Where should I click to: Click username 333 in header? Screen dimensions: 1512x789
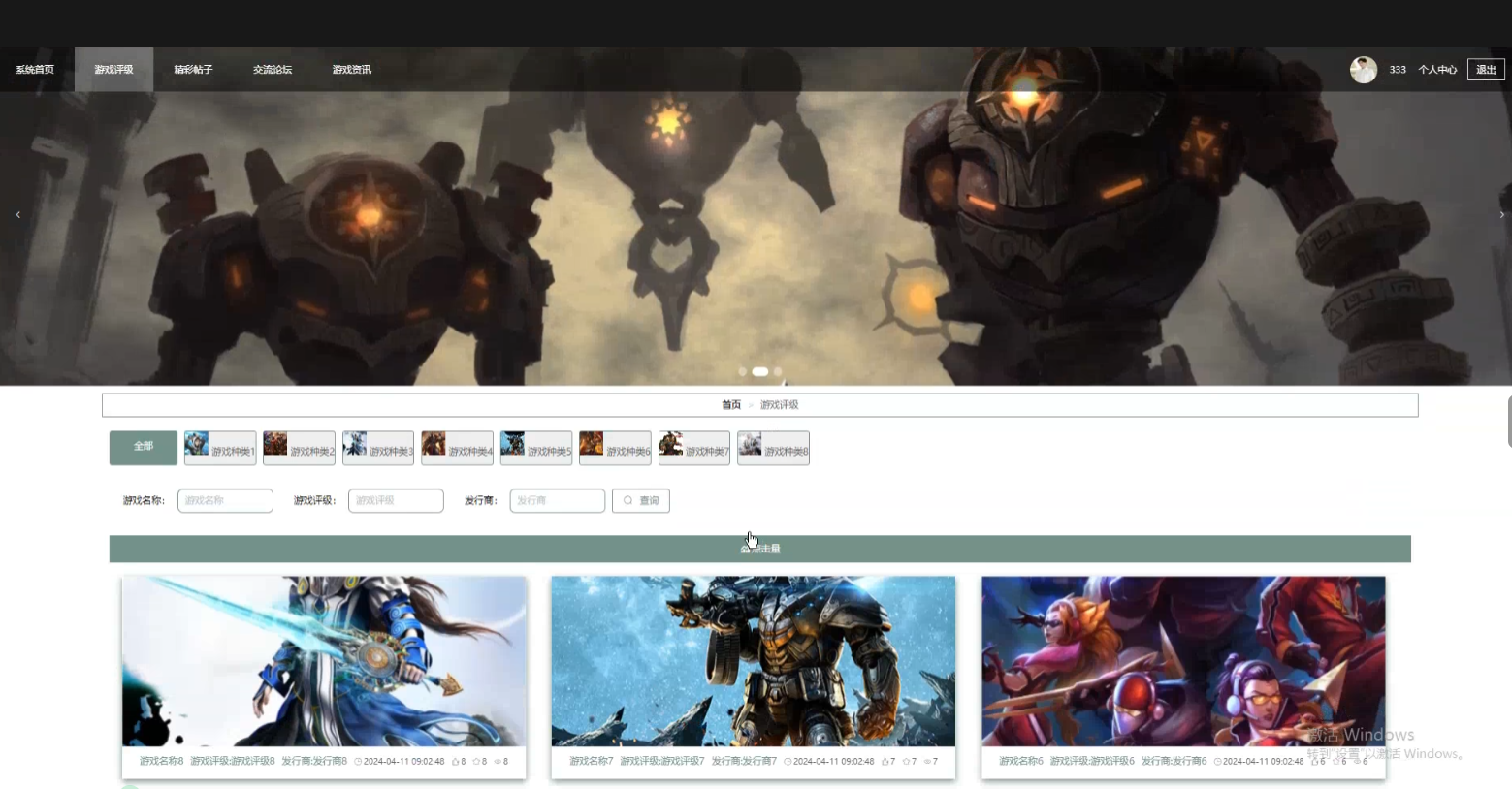click(1398, 70)
